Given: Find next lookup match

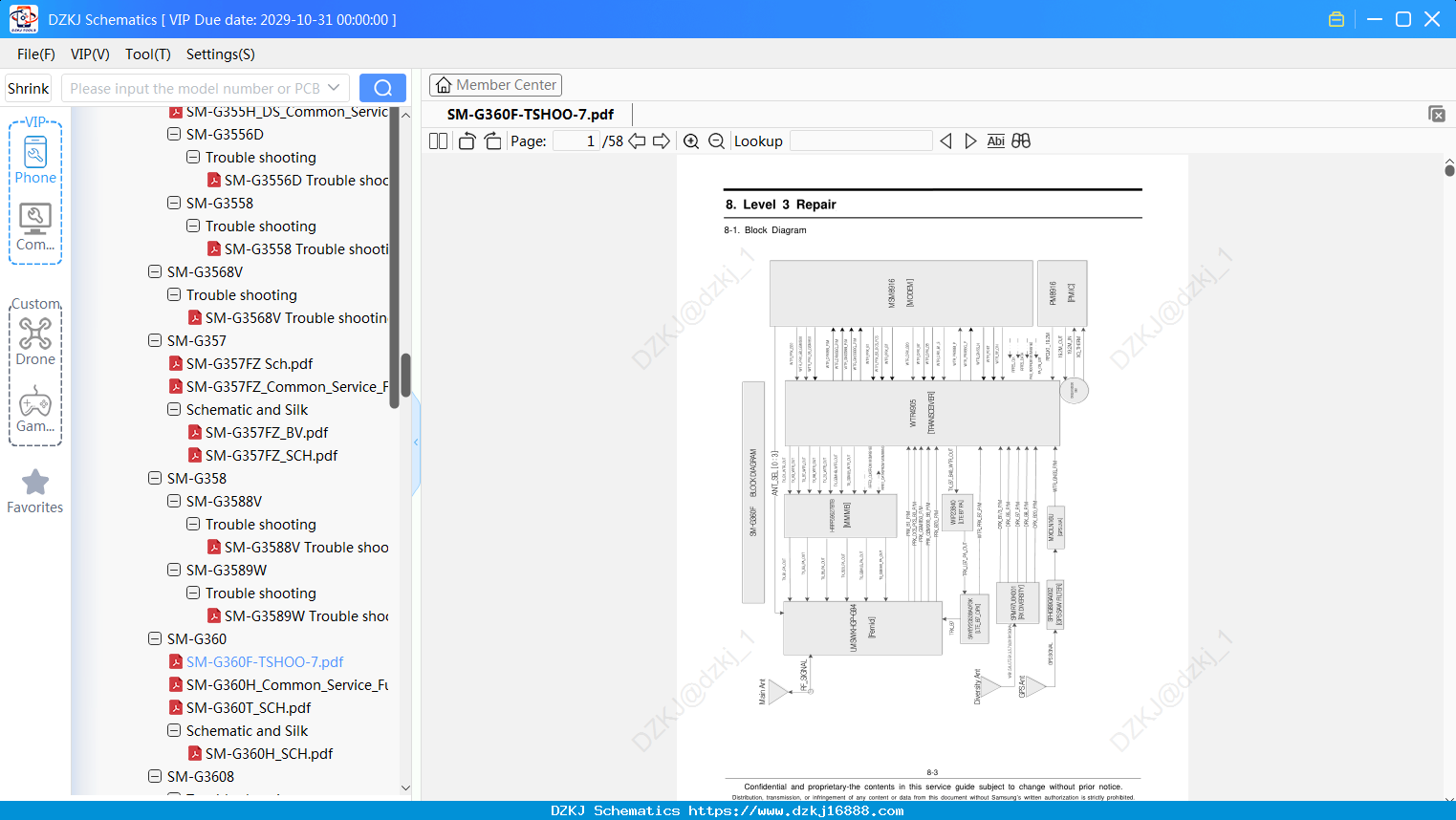Looking at the screenshot, I should [x=970, y=141].
